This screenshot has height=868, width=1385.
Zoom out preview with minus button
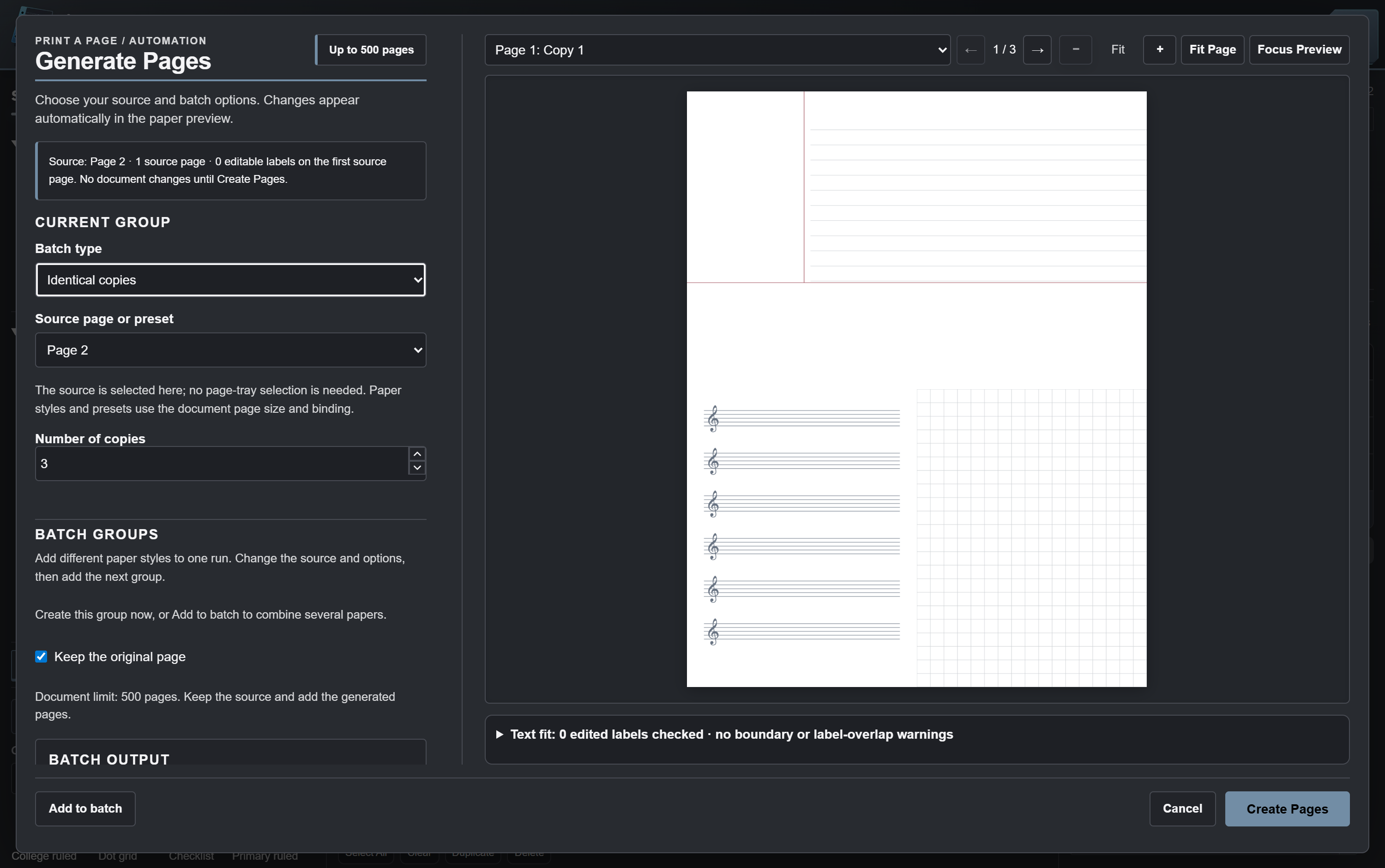click(1076, 50)
